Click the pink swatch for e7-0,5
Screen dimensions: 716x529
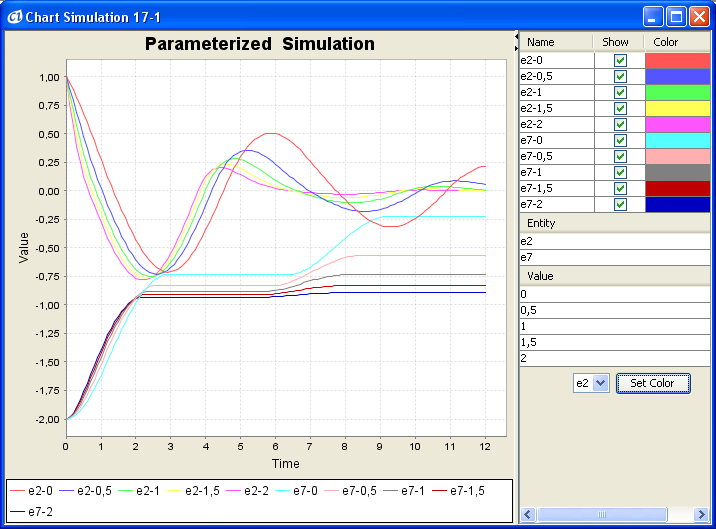[678, 156]
